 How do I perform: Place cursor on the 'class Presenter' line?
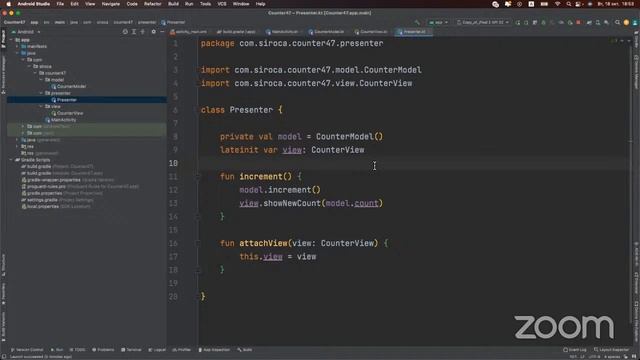click(241, 110)
